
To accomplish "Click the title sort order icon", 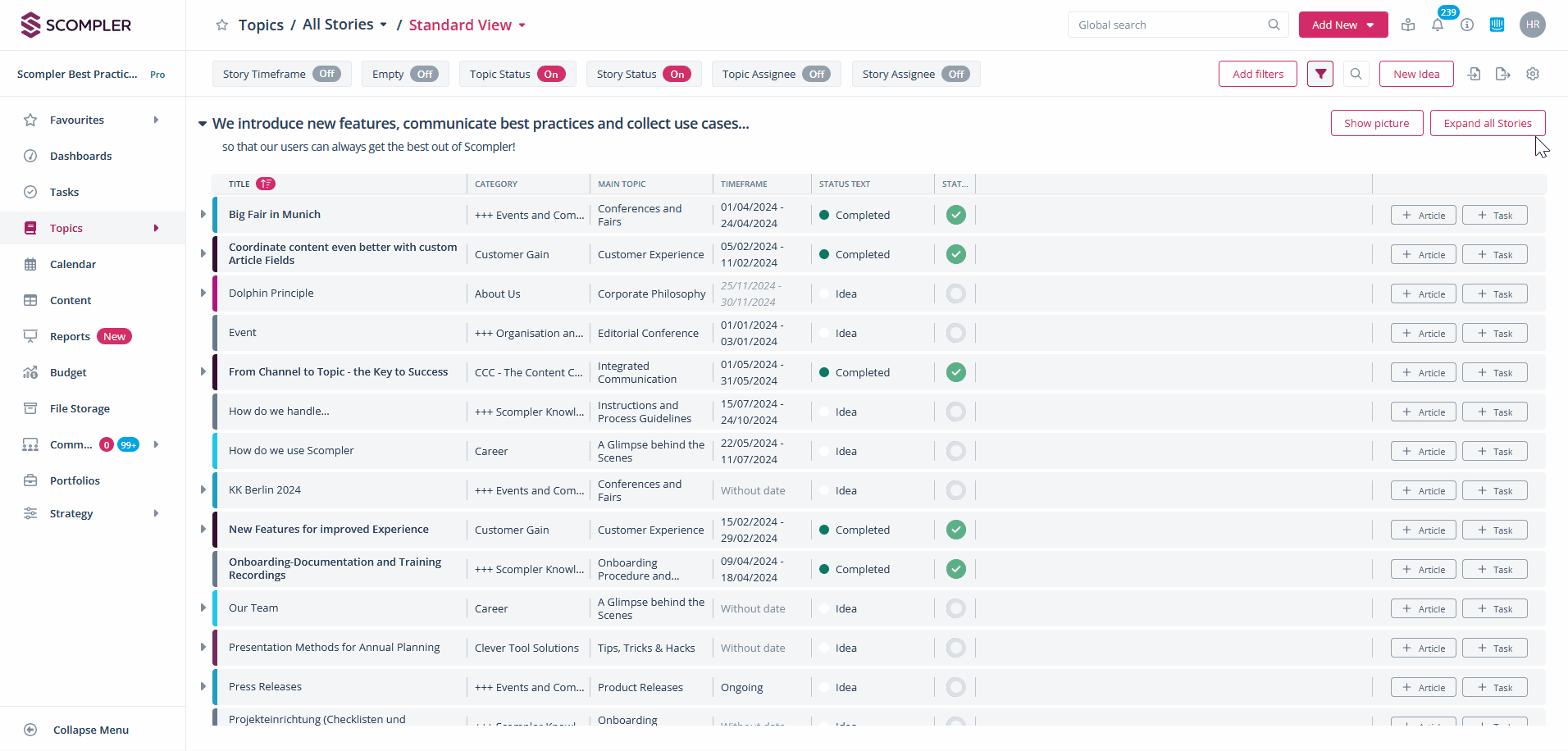I will point(266,184).
